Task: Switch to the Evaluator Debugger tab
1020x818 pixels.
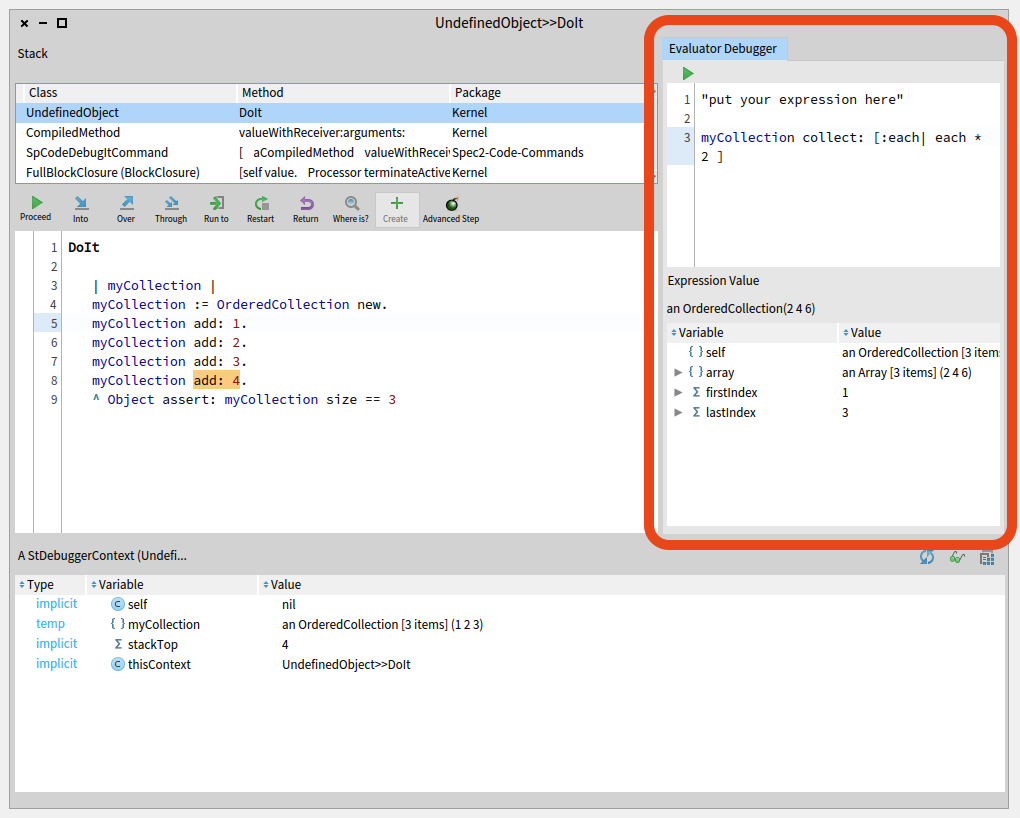Action: click(x=723, y=49)
